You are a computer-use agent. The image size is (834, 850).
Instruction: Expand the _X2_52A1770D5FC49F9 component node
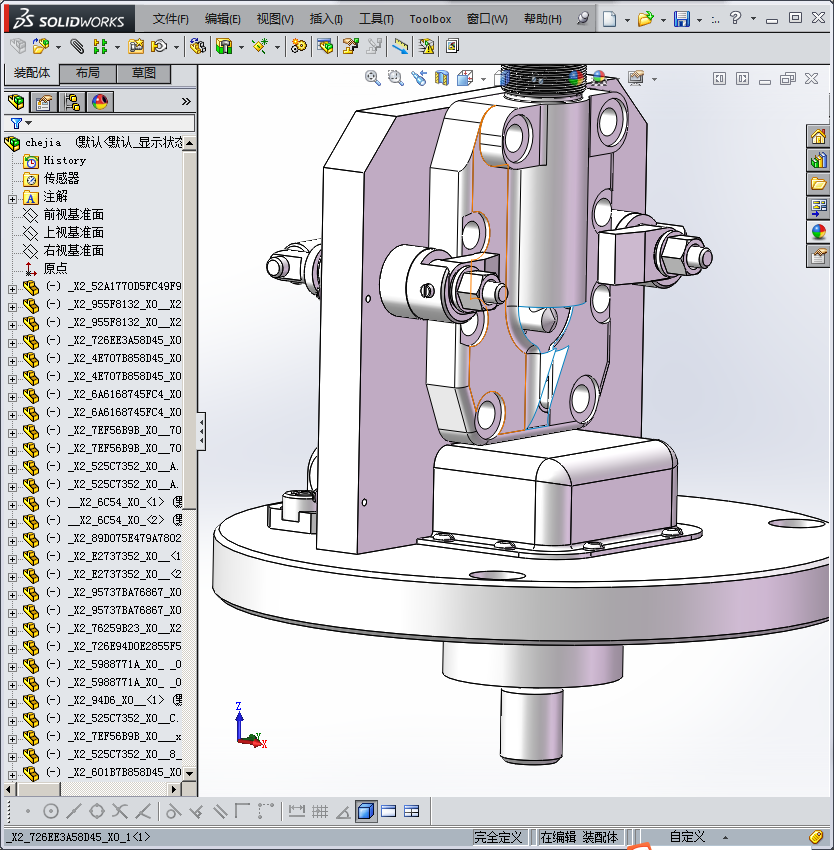pos(12,287)
